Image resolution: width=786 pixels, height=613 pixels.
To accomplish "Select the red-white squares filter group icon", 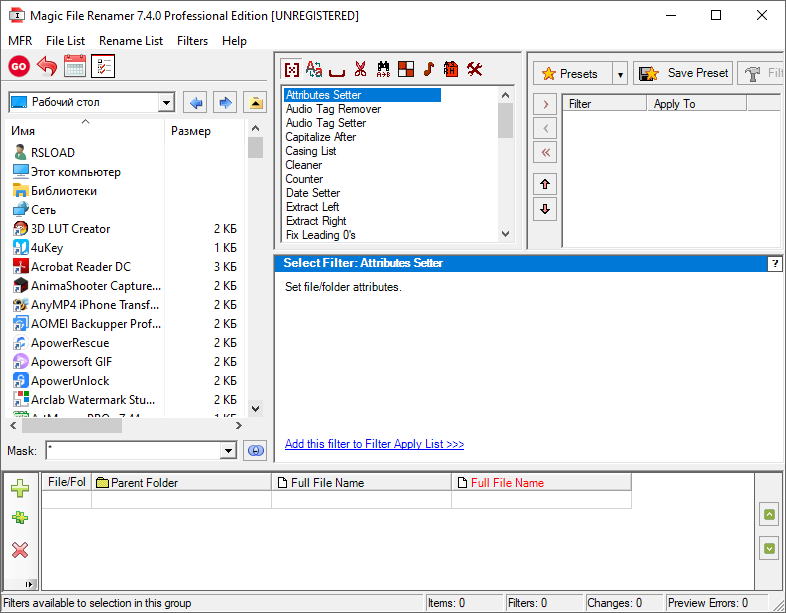I will pos(406,69).
